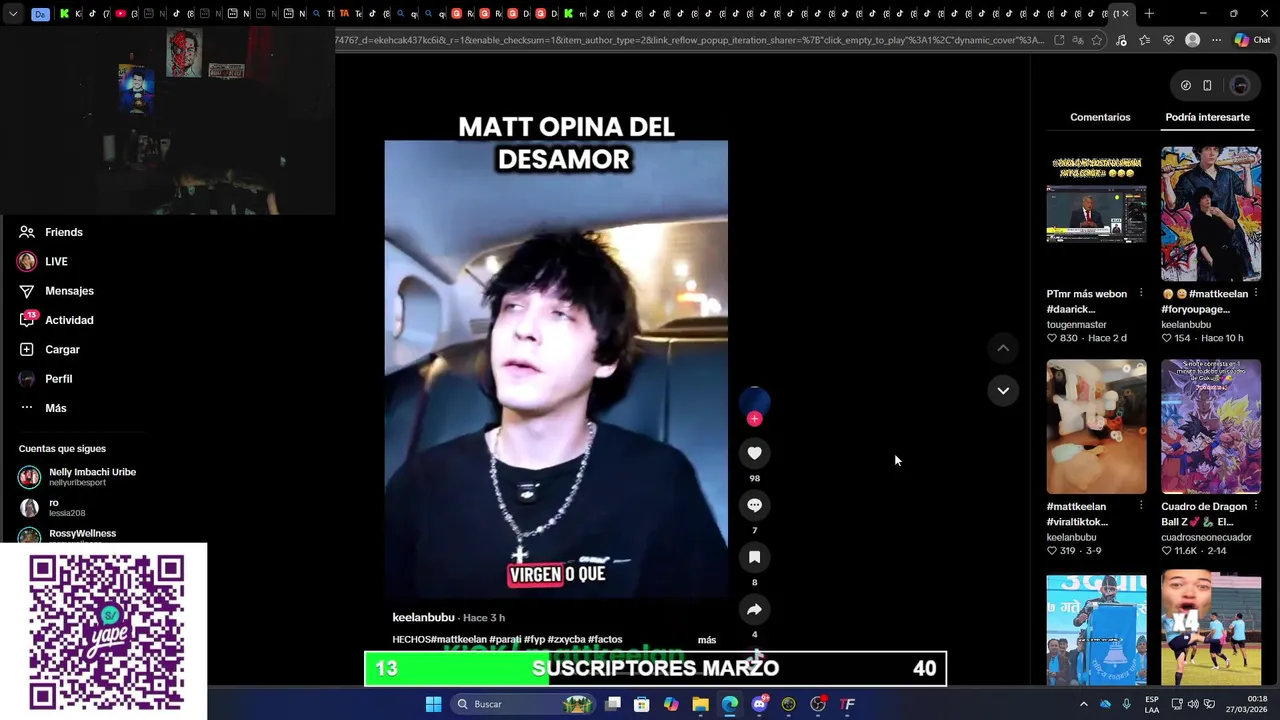The width and height of the screenshot is (1280, 720).
Task: Click the #zxycba hashtag in the caption
Action: (566, 640)
